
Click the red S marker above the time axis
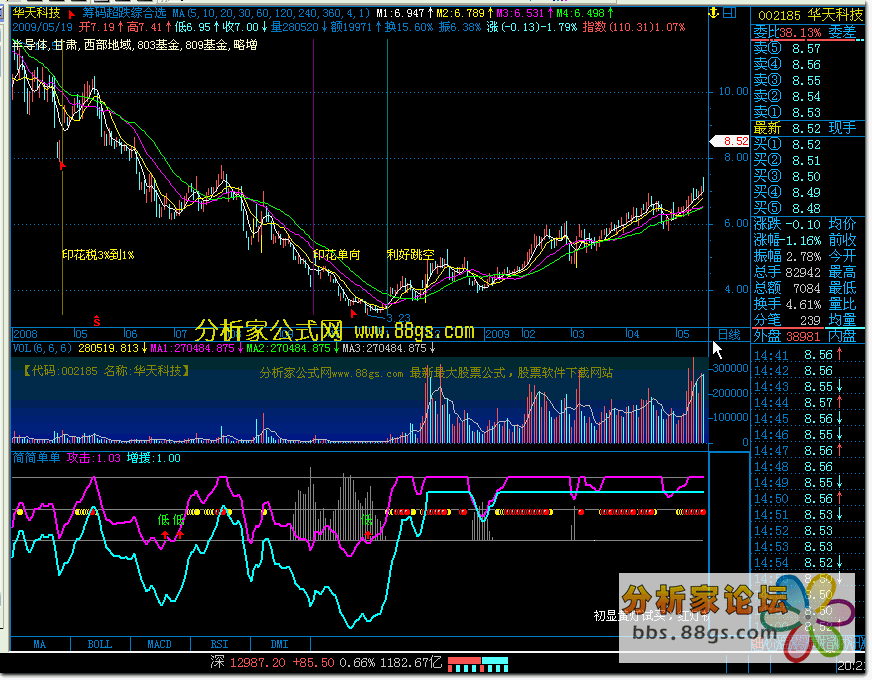pyautogui.click(x=97, y=320)
